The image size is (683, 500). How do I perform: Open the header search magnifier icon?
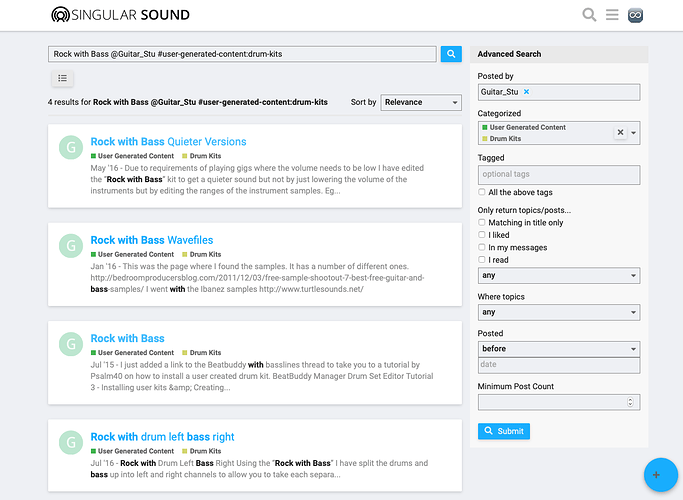[589, 15]
